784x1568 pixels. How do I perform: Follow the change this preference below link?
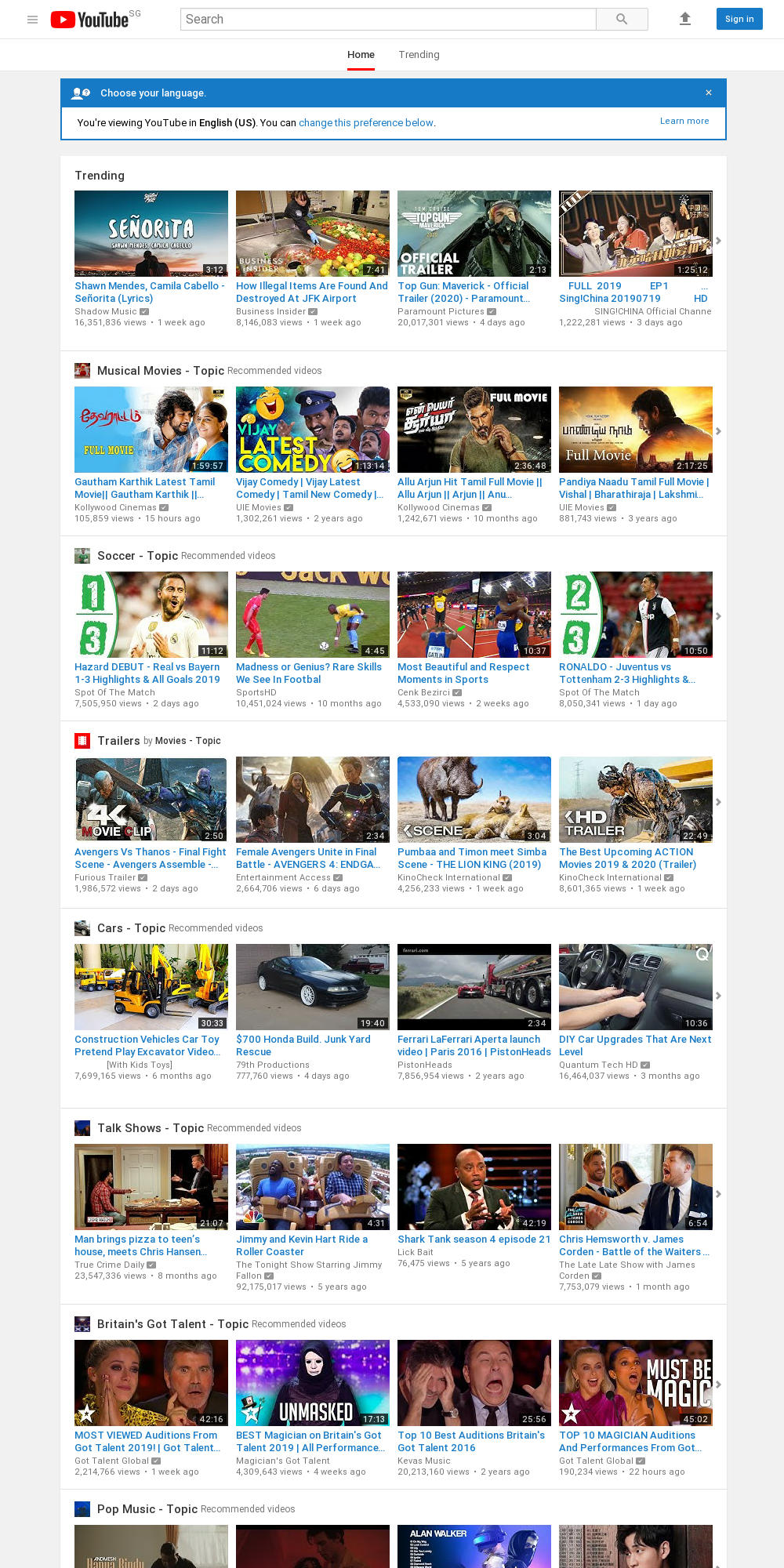pos(366,123)
